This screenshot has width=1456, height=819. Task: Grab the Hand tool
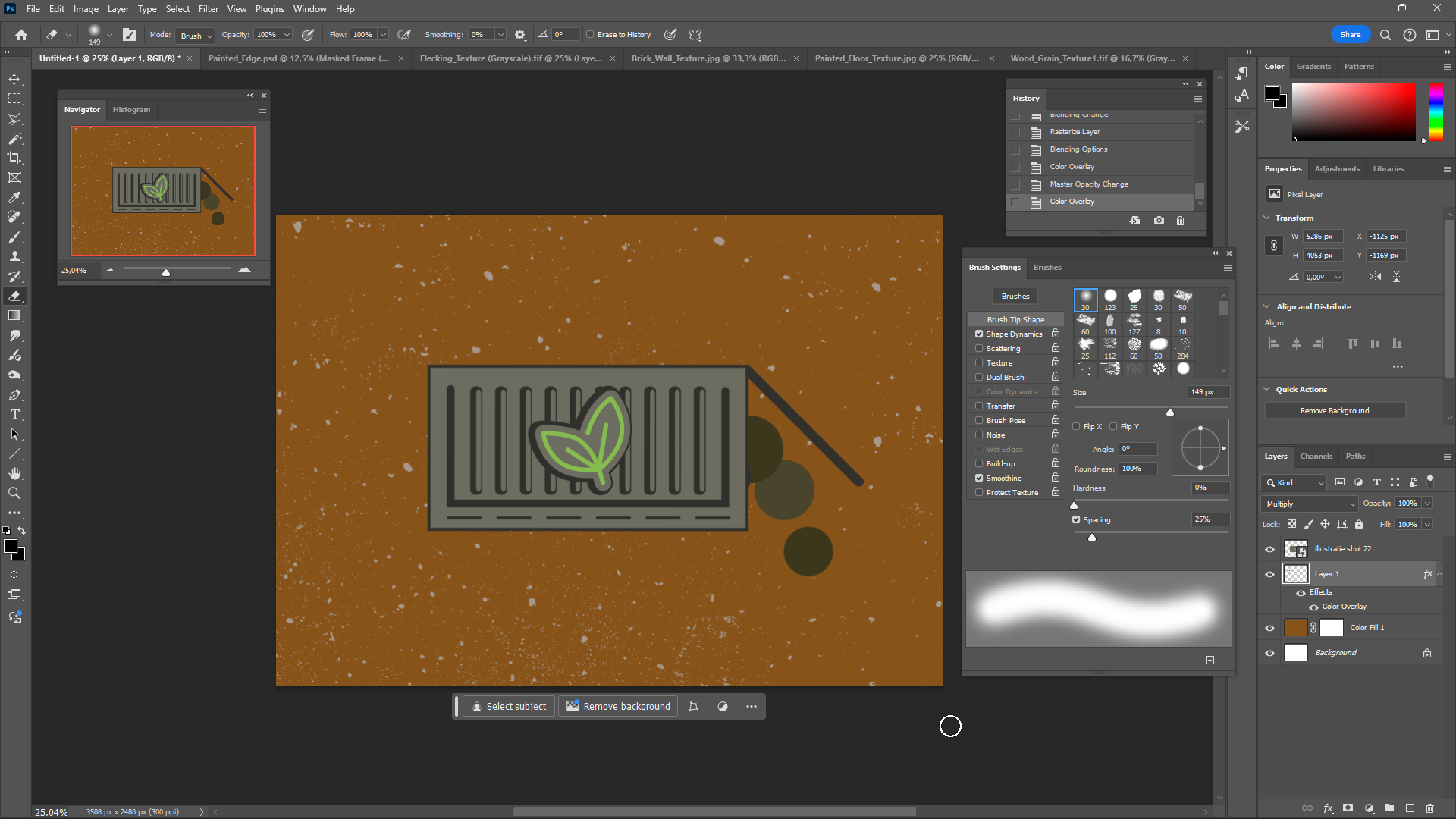coord(14,473)
